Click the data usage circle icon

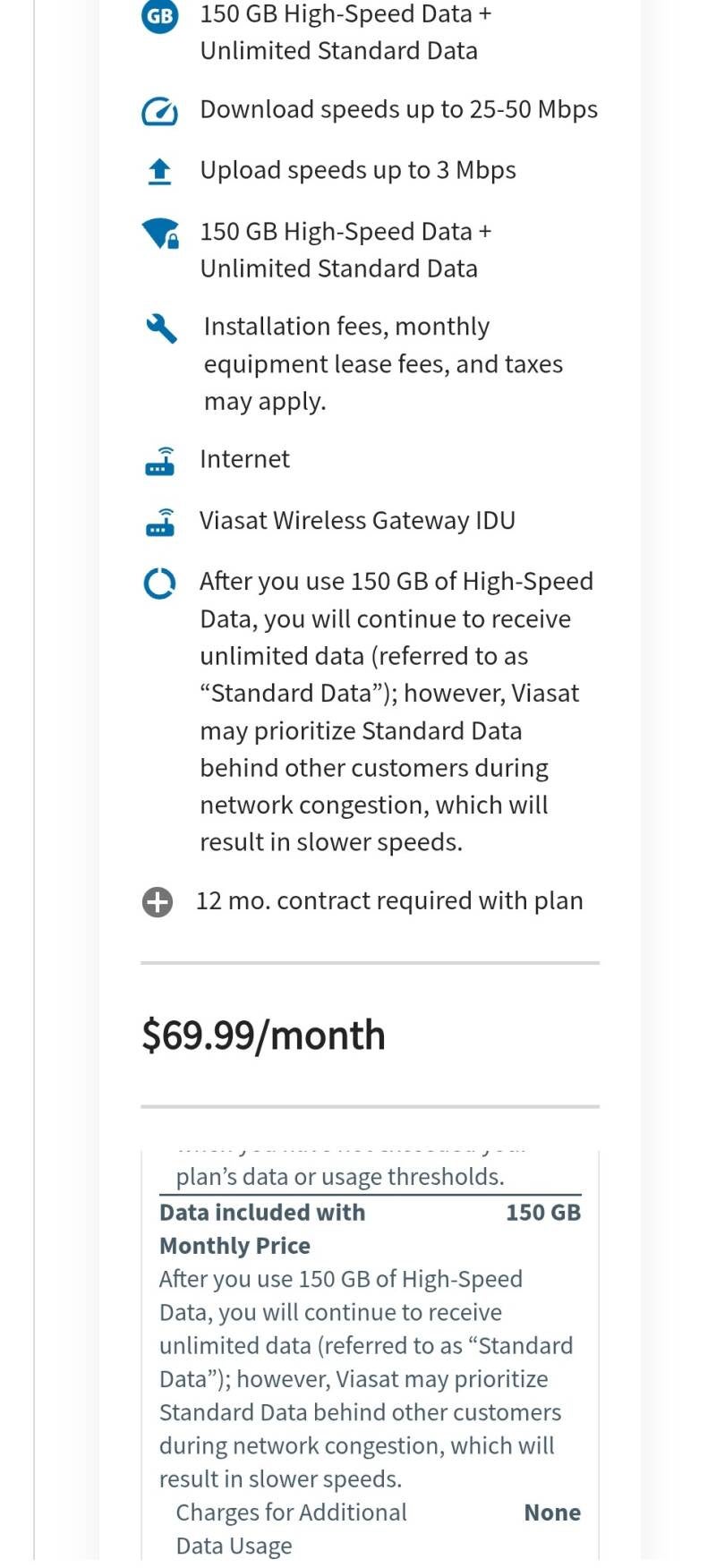(159, 584)
